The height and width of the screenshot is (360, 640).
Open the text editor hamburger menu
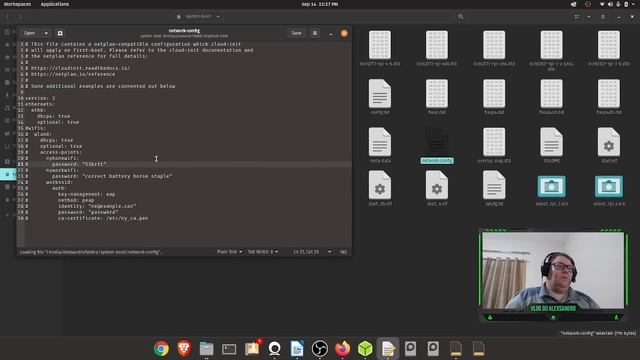[315, 33]
